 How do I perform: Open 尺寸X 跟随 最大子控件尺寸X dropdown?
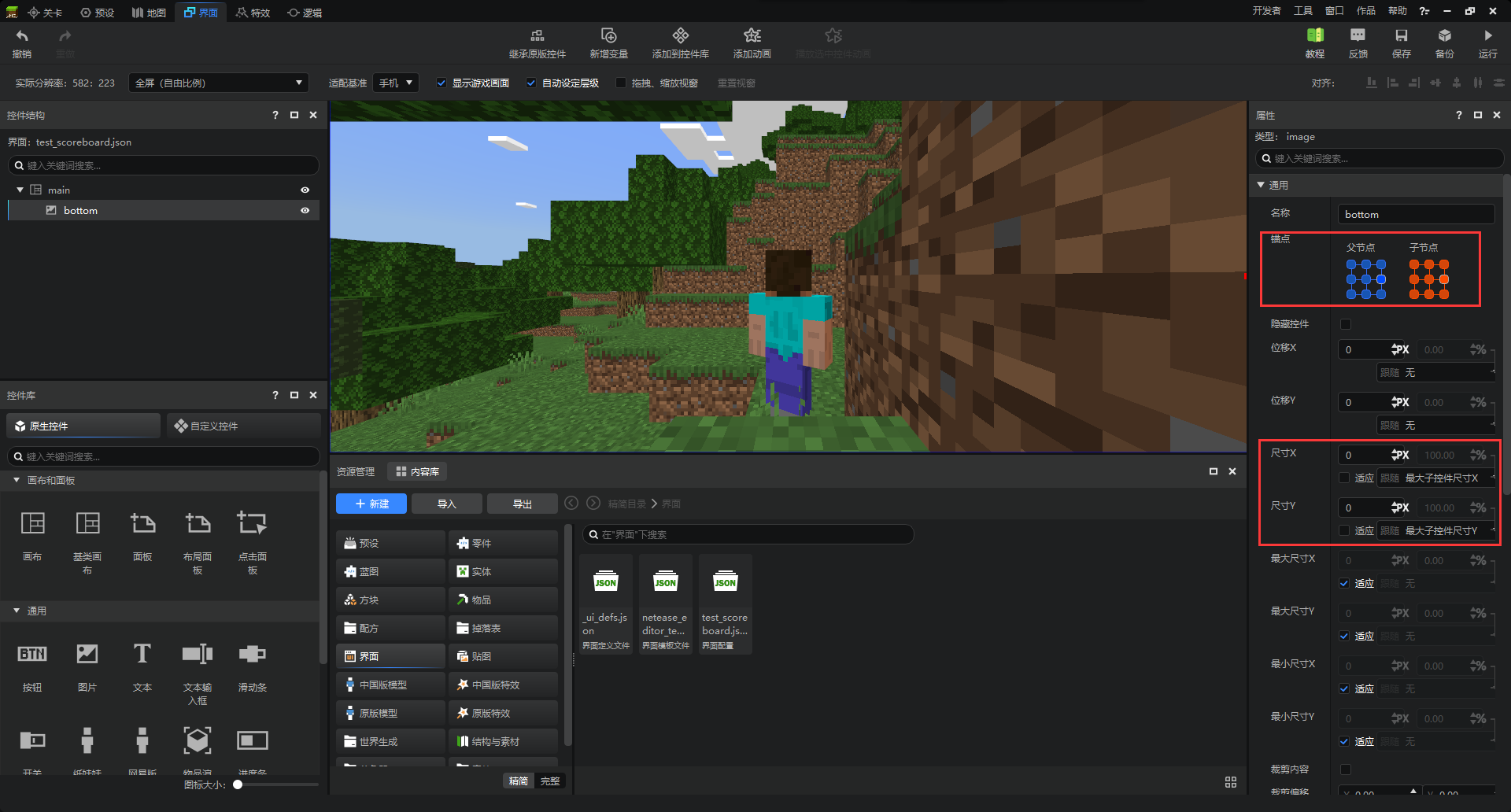click(1435, 478)
